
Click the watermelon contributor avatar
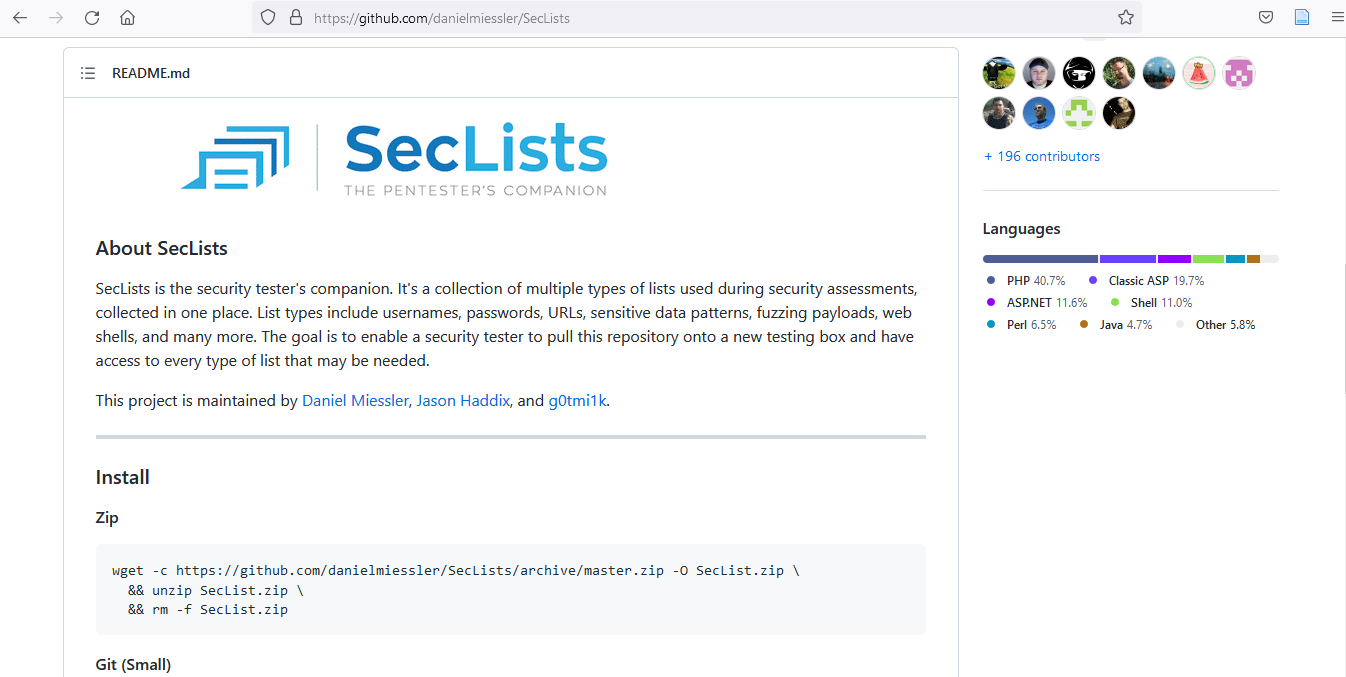[1199, 73]
